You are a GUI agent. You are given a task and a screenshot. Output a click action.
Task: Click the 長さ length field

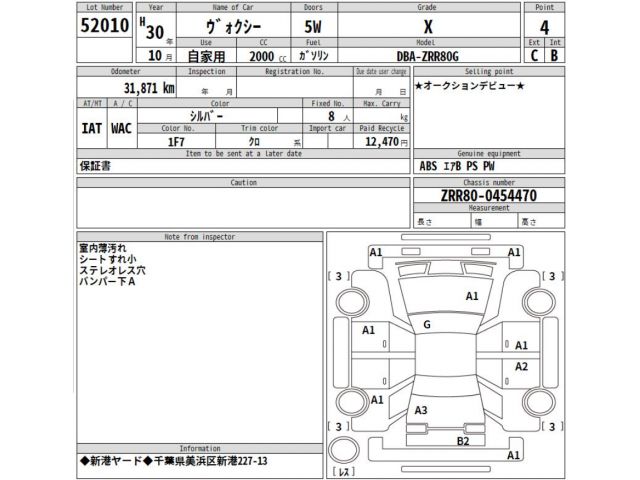[442, 222]
